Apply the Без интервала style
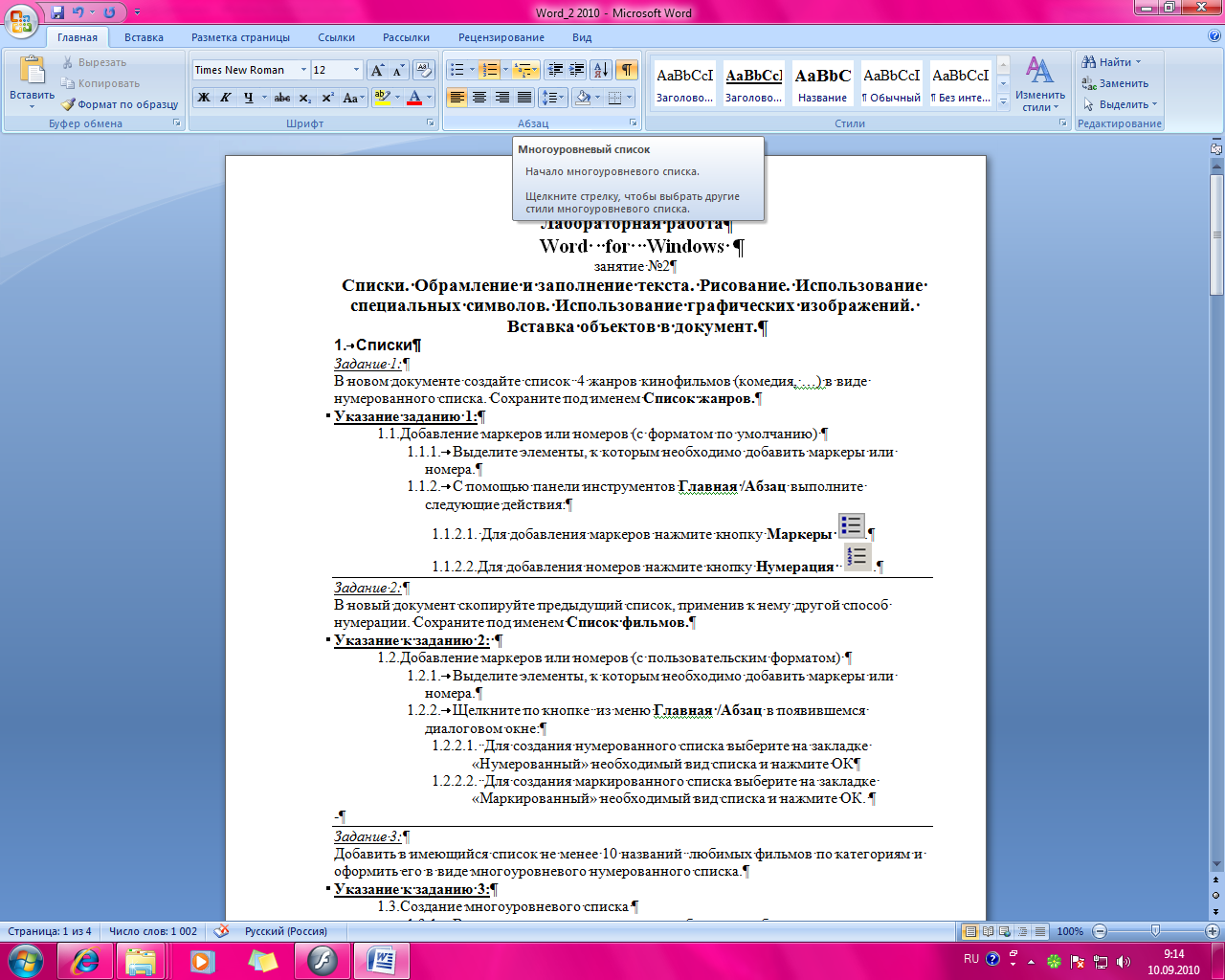This screenshot has height=980, width=1225. point(960,83)
